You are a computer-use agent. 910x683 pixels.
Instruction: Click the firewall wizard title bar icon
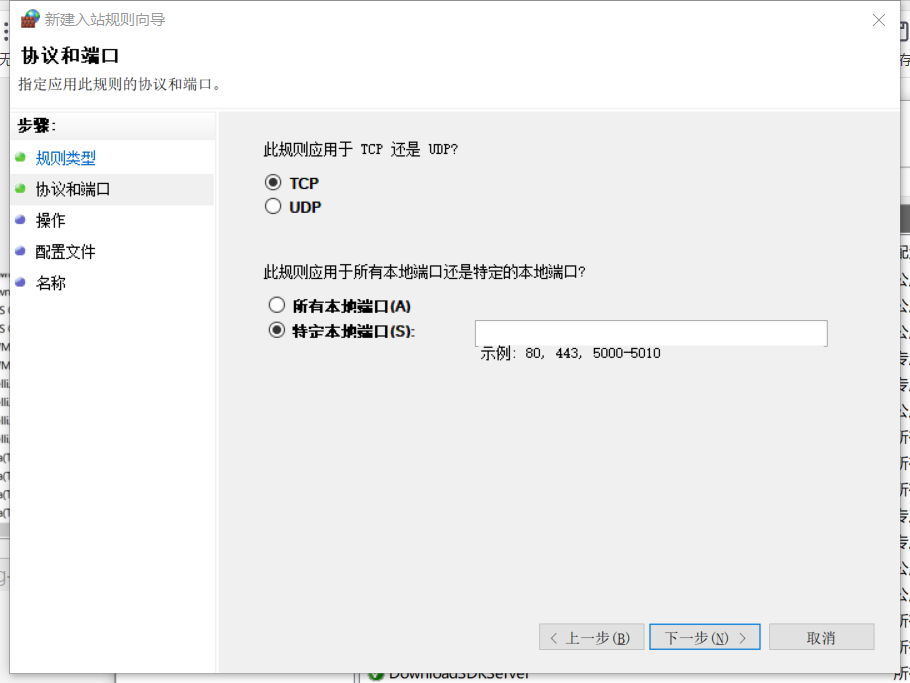click(30, 19)
